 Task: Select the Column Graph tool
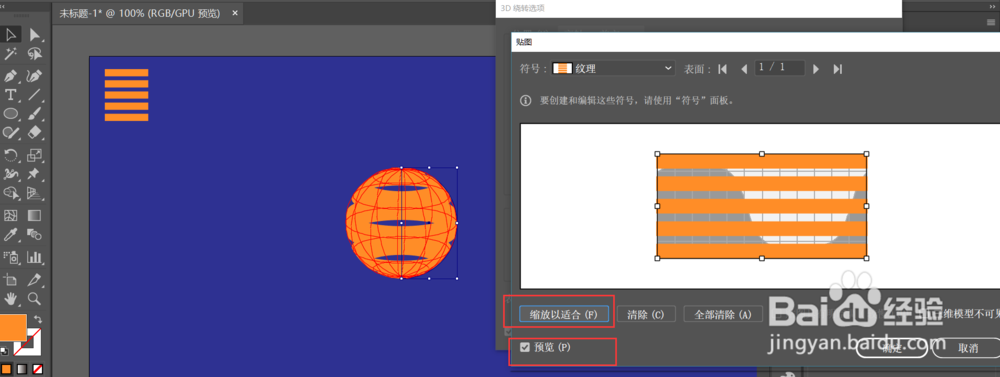tap(34, 258)
